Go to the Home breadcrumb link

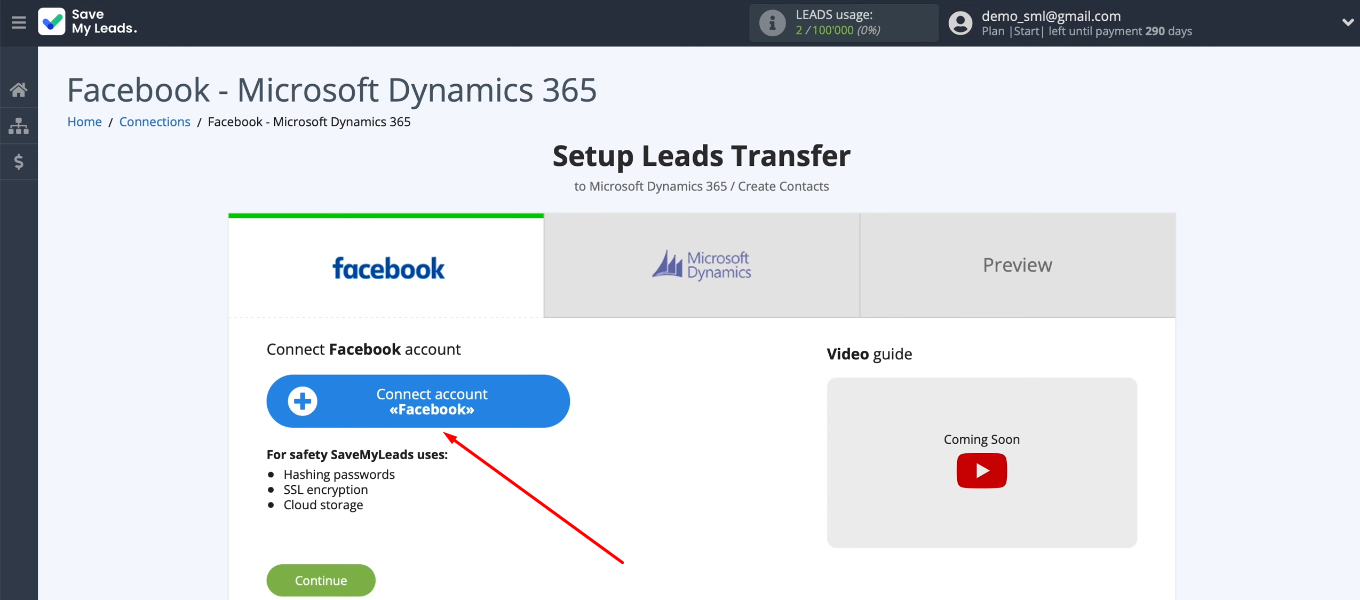point(84,122)
